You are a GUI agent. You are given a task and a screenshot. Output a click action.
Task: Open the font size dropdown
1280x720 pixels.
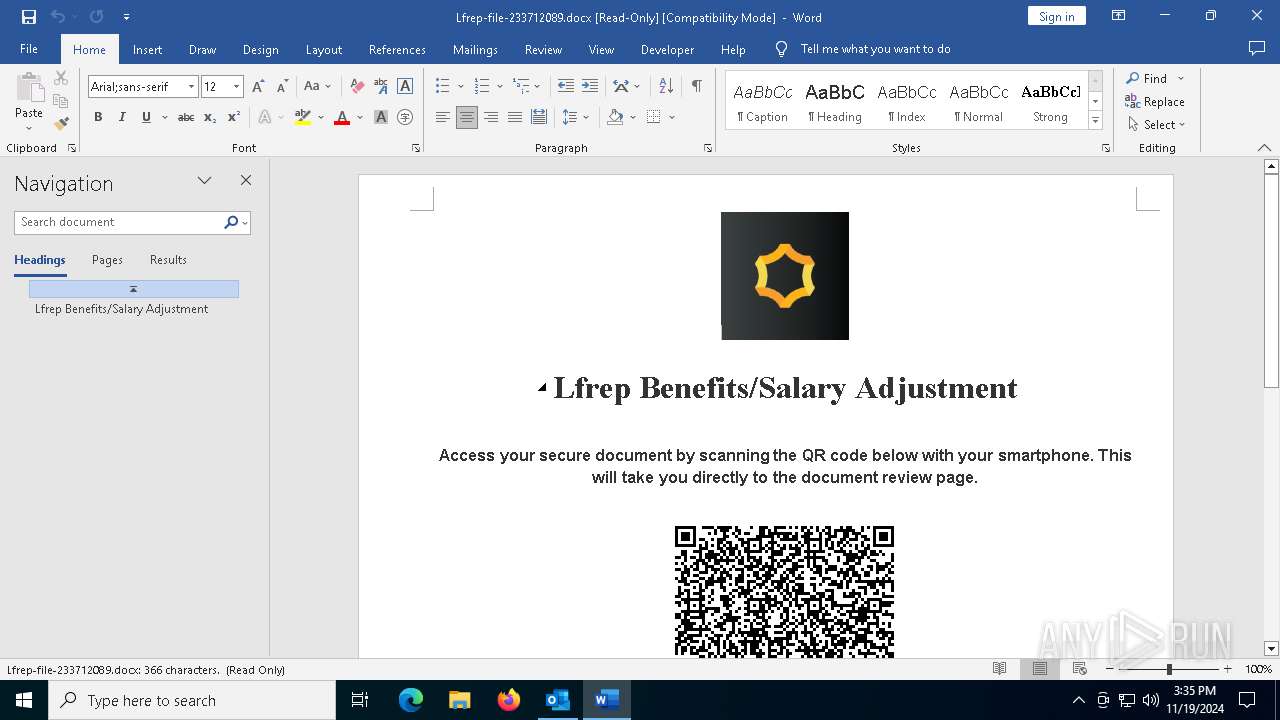(x=236, y=87)
